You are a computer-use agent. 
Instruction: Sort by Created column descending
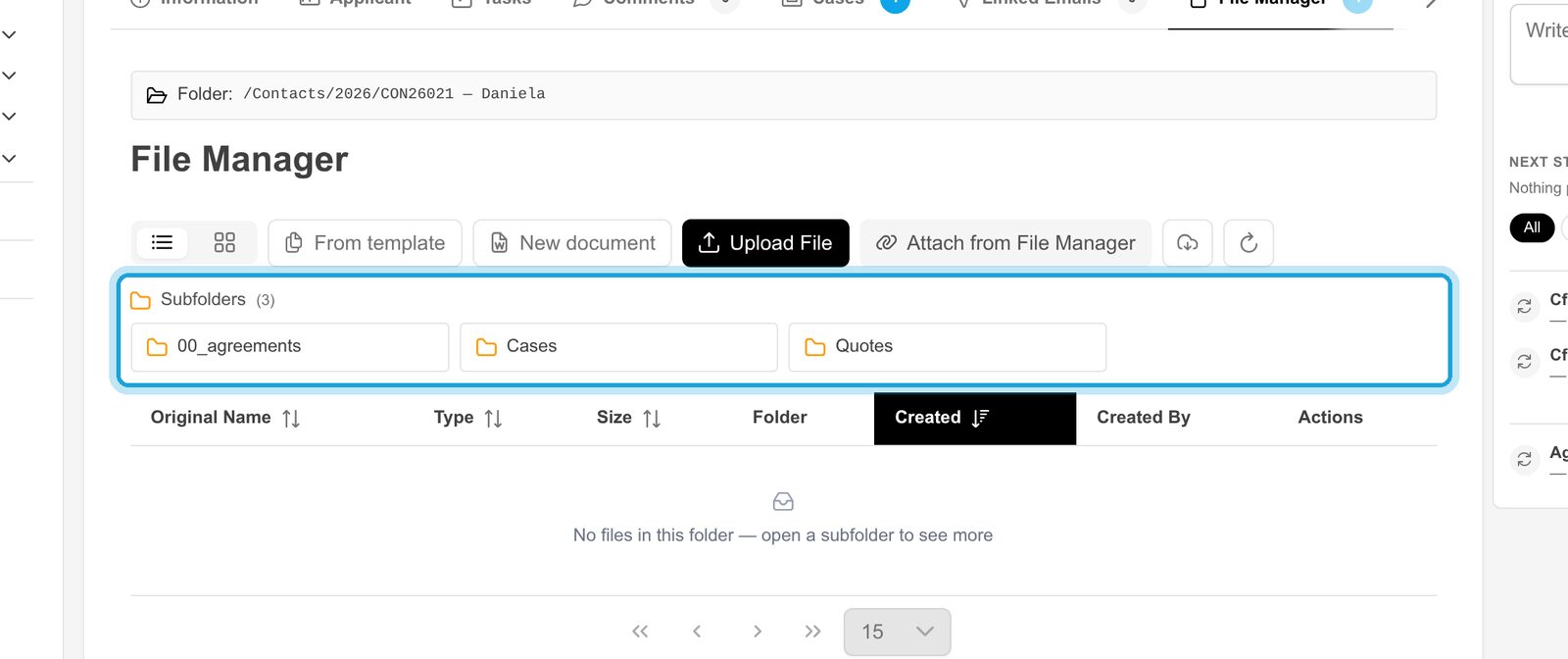click(975, 419)
